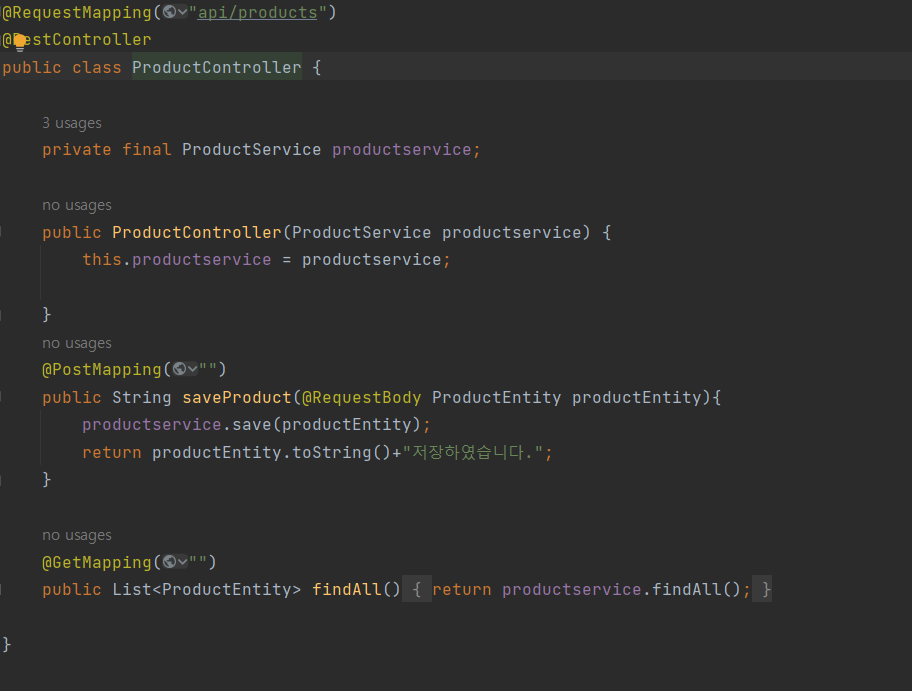This screenshot has height=691, width=912.
Task: Open the globe URL icon in @PostMapping
Action: (180, 369)
